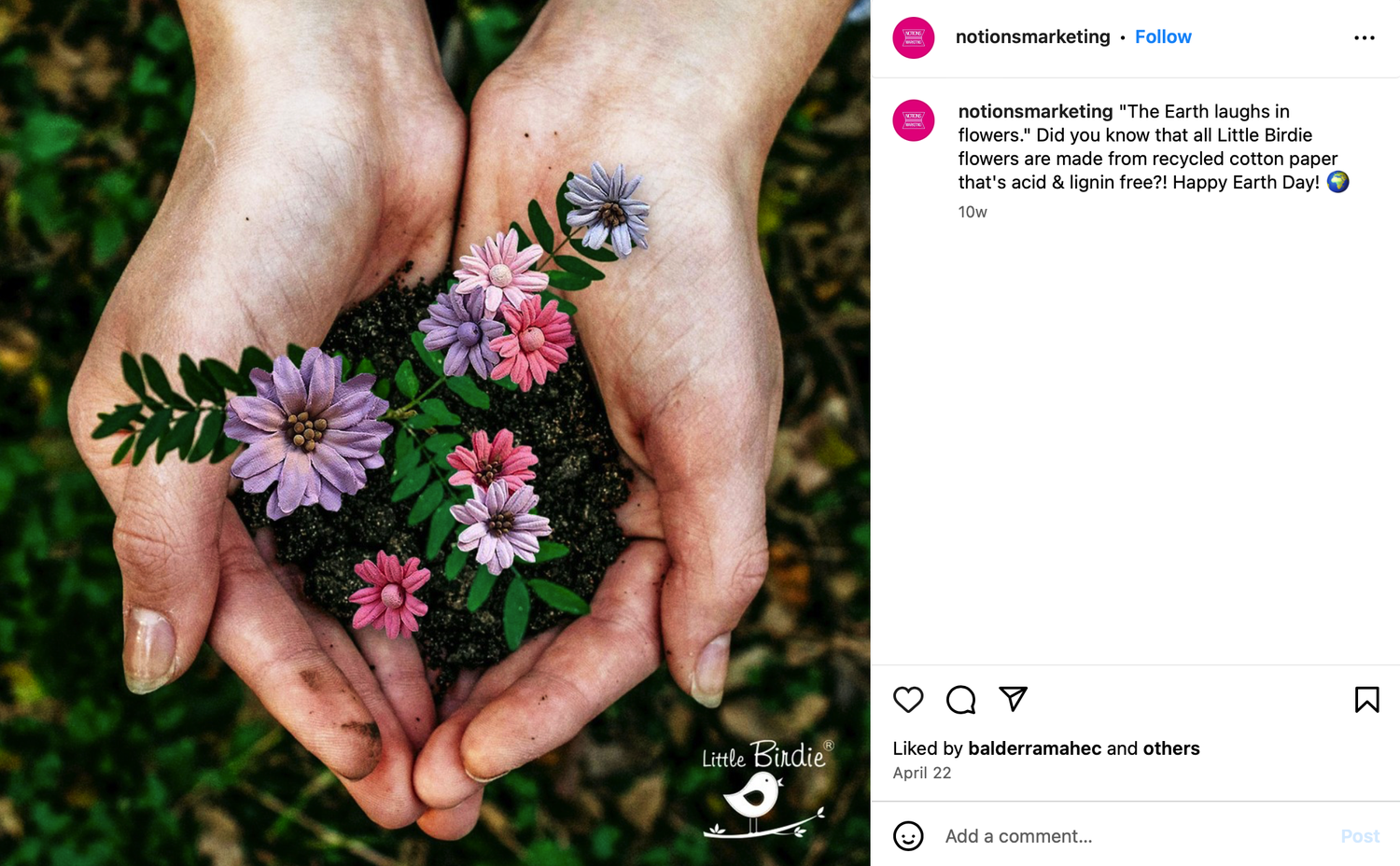1400x866 pixels.
Task: Click the April 22 post date
Action: pos(922,773)
